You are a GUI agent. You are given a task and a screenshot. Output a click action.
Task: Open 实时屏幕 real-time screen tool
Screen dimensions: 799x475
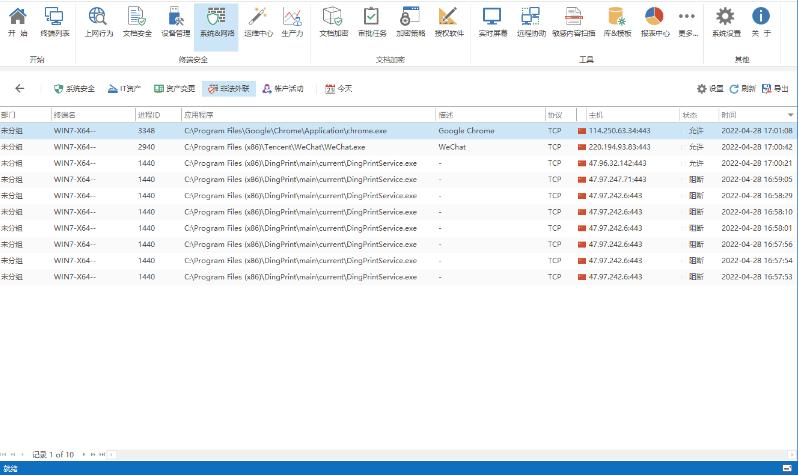[x=491, y=21]
